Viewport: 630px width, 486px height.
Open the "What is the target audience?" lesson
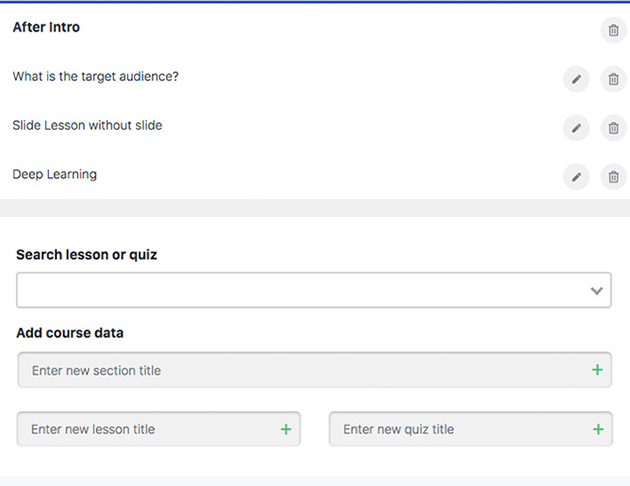[96, 76]
